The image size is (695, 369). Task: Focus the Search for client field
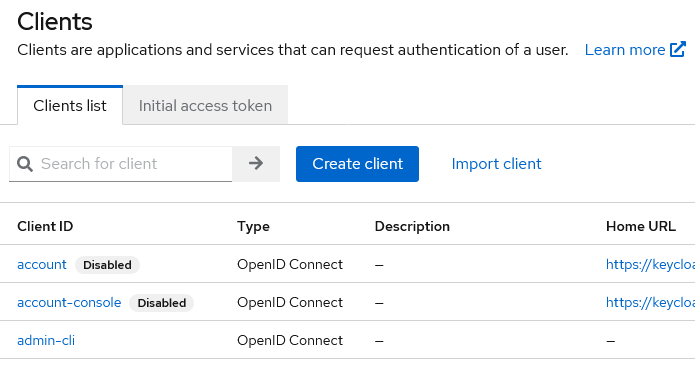pyautogui.click(x=121, y=164)
